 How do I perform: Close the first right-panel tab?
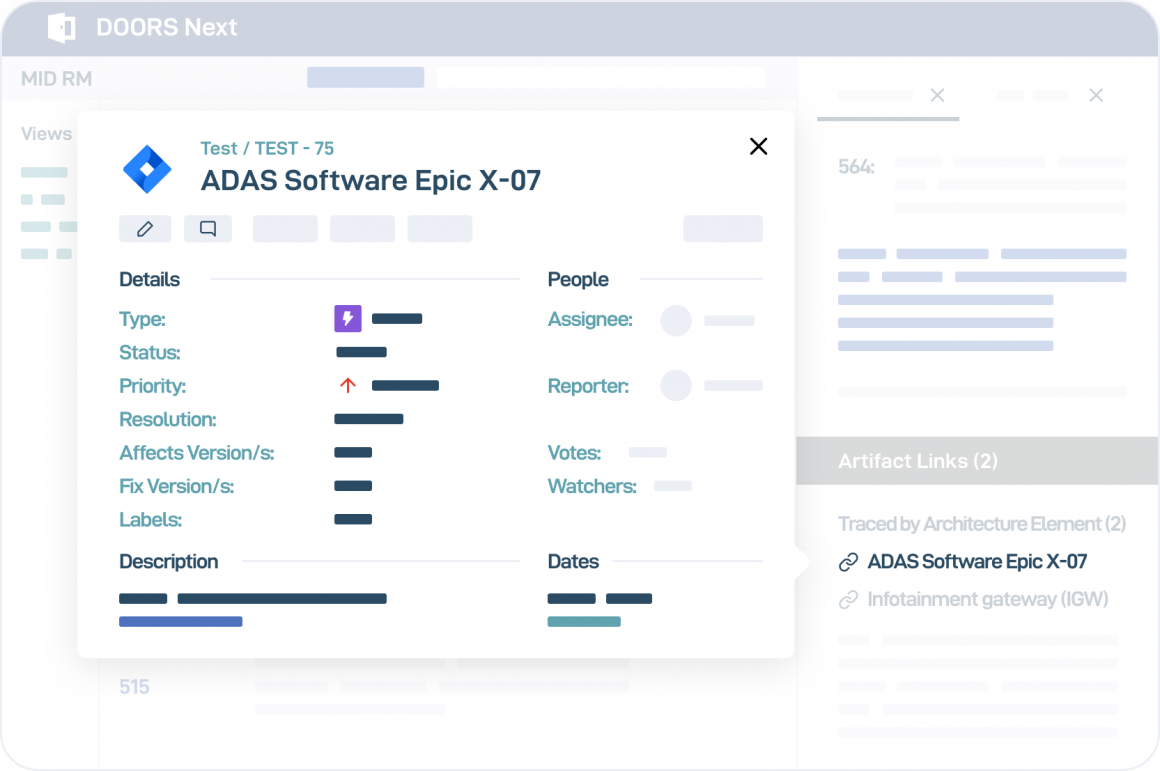click(x=937, y=95)
